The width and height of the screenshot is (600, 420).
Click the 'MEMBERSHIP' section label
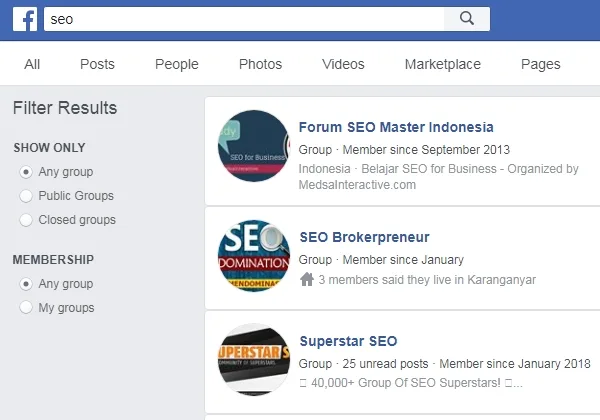pyautogui.click(x=53, y=260)
